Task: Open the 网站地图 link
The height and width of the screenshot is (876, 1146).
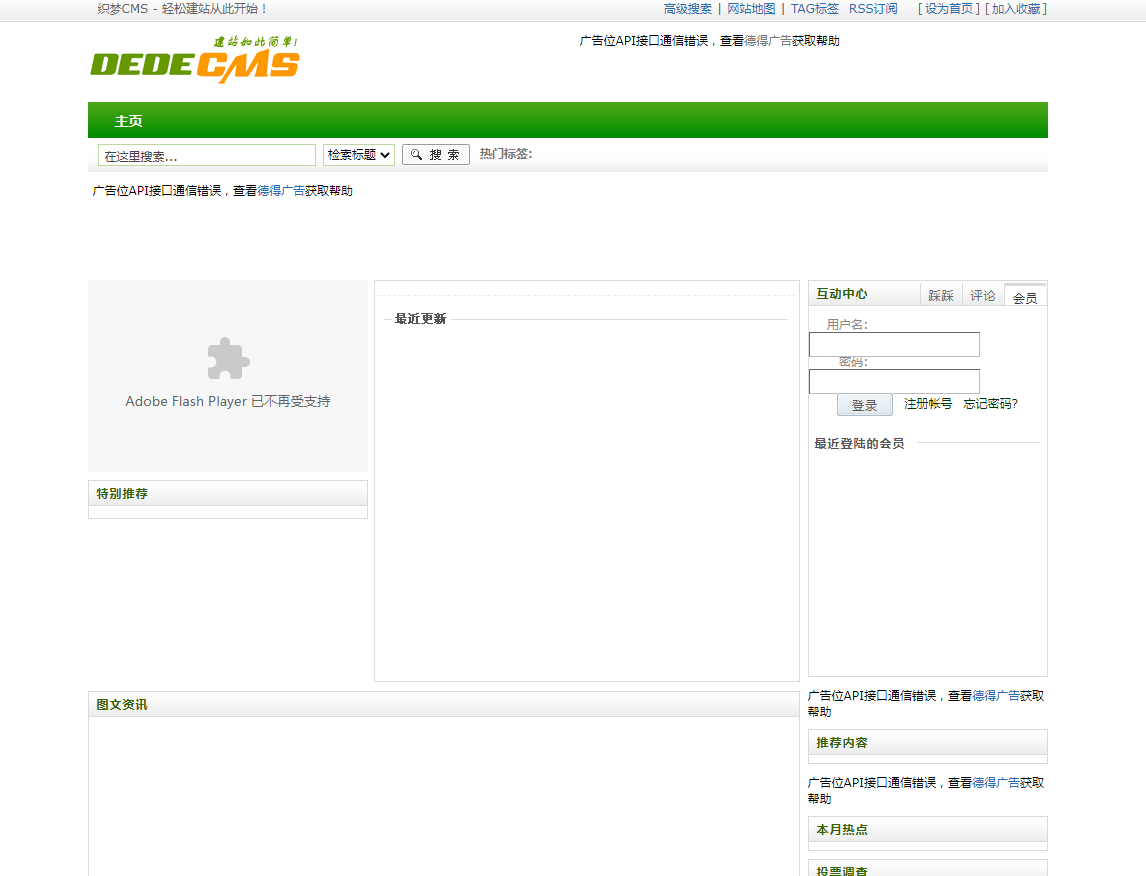Action: pos(749,8)
